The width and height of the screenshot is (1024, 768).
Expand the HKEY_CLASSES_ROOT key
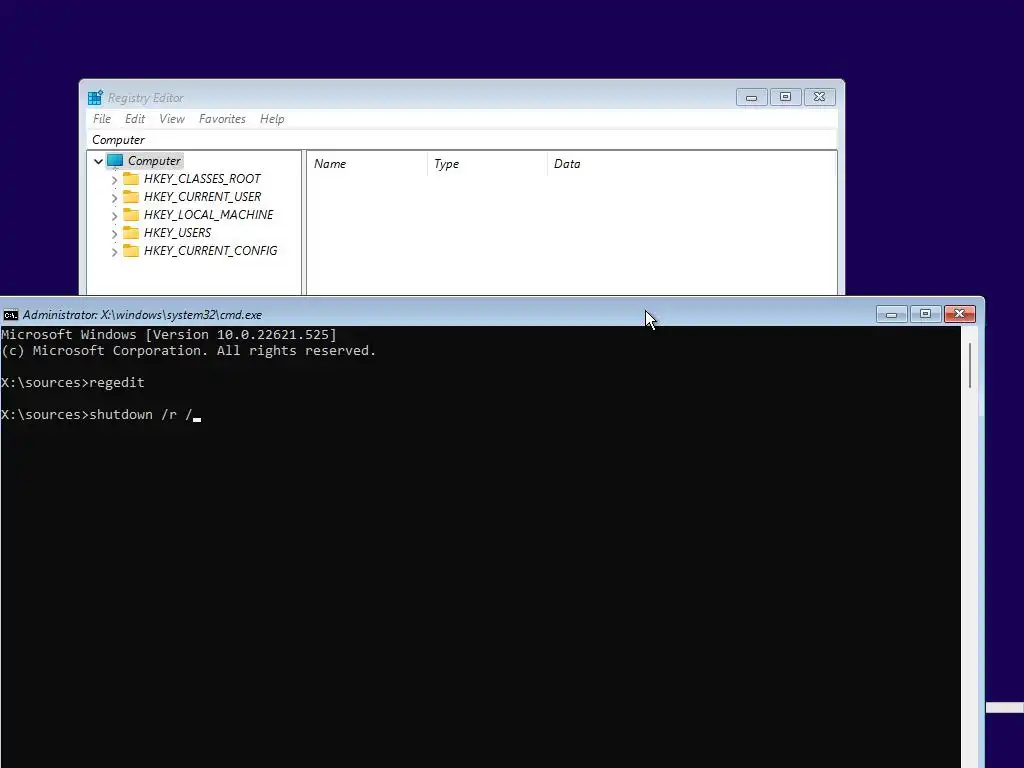(114, 179)
